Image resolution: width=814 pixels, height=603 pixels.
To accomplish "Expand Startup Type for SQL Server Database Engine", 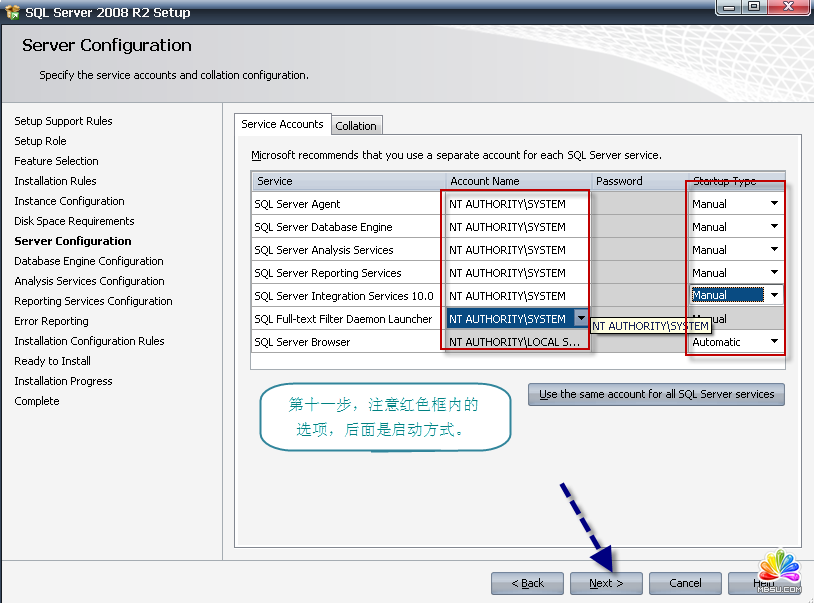I will click(774, 226).
